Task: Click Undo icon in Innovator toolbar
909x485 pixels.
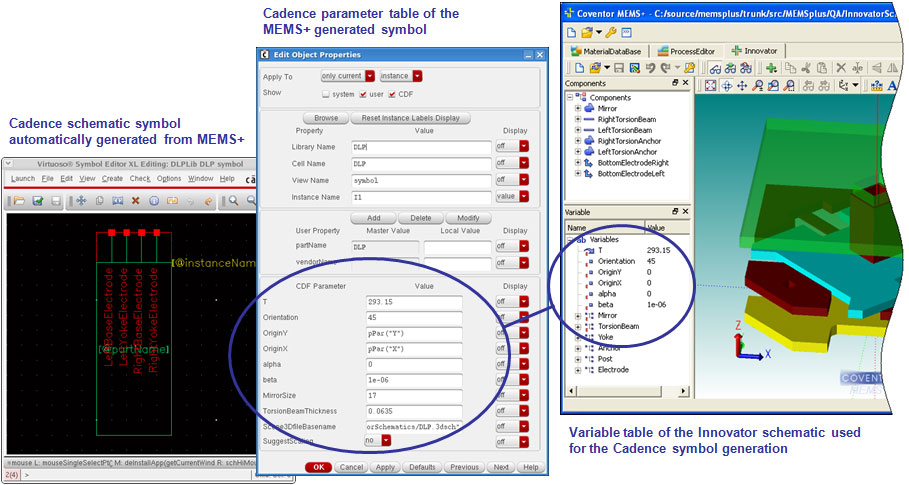Action: tap(650, 68)
